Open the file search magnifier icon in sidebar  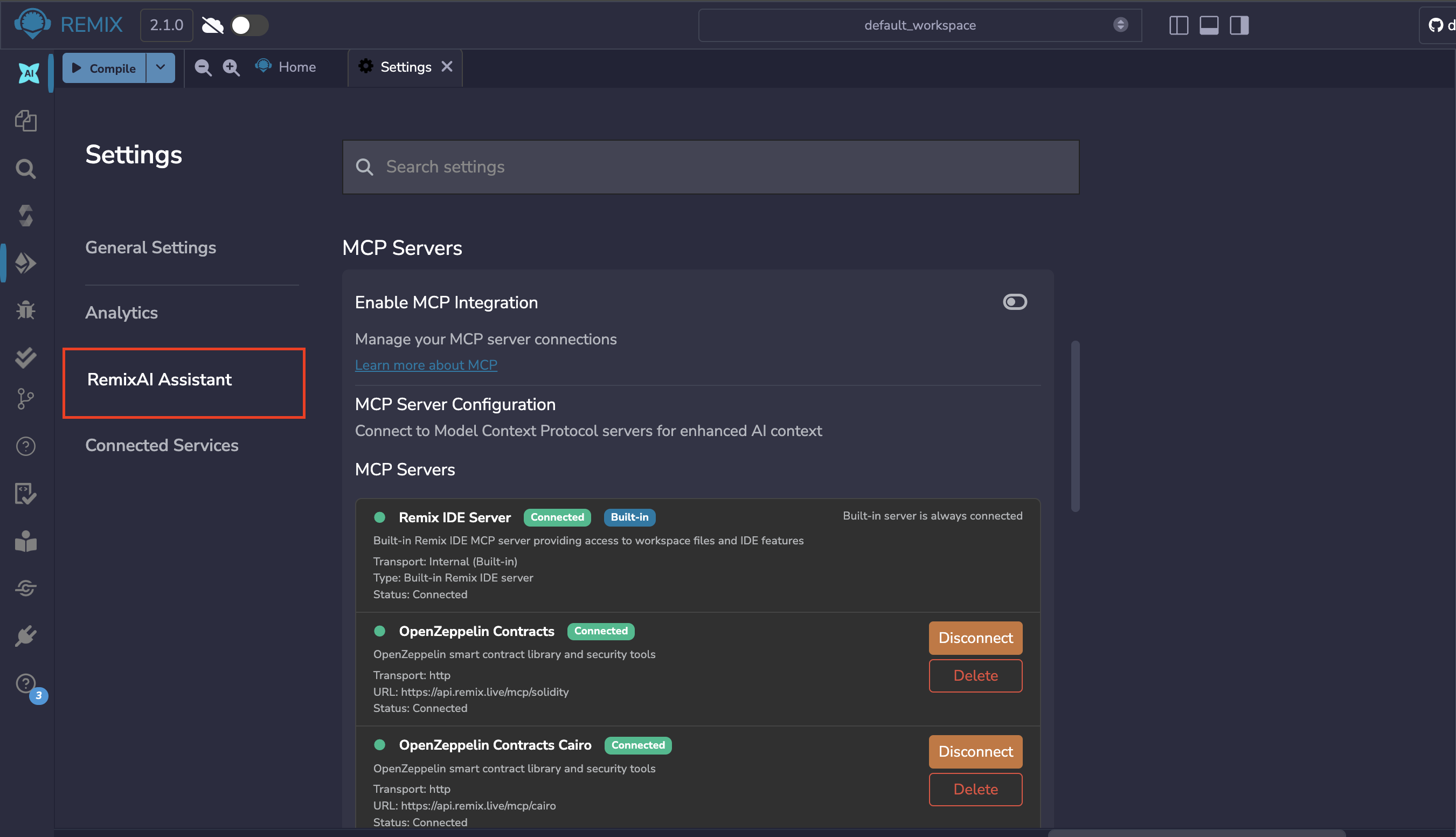tap(26, 169)
